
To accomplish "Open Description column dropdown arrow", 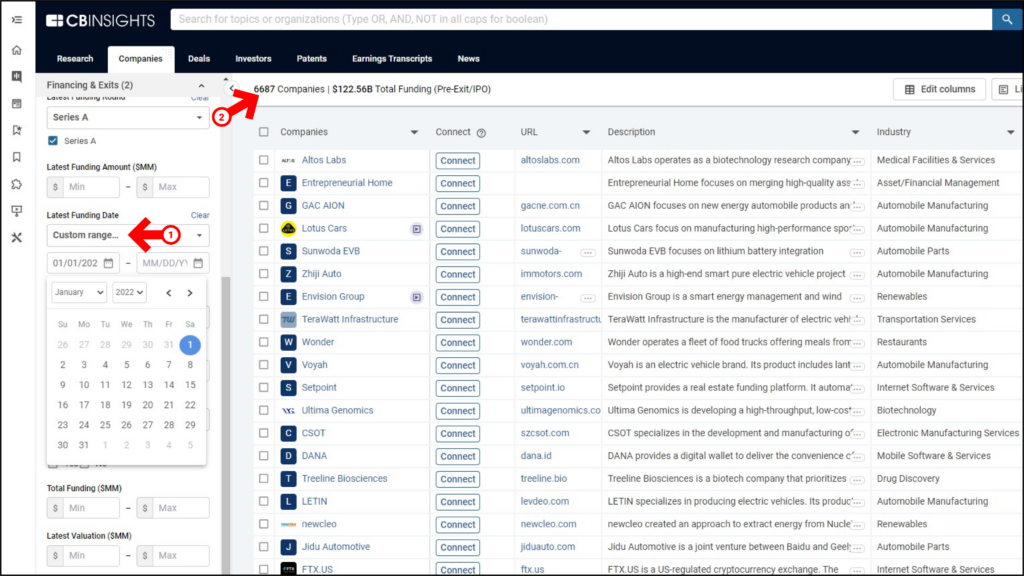I will tap(855, 133).
